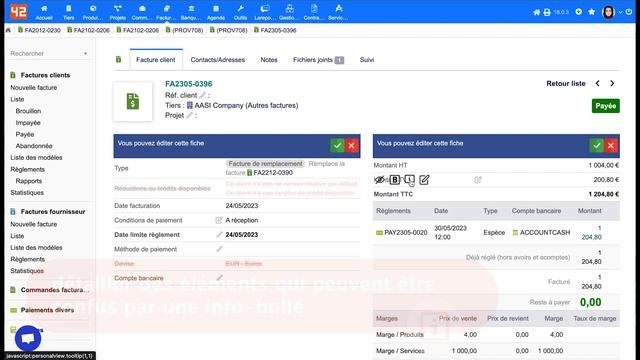Click the edit pencil icon beside tooltip icon

424,180
